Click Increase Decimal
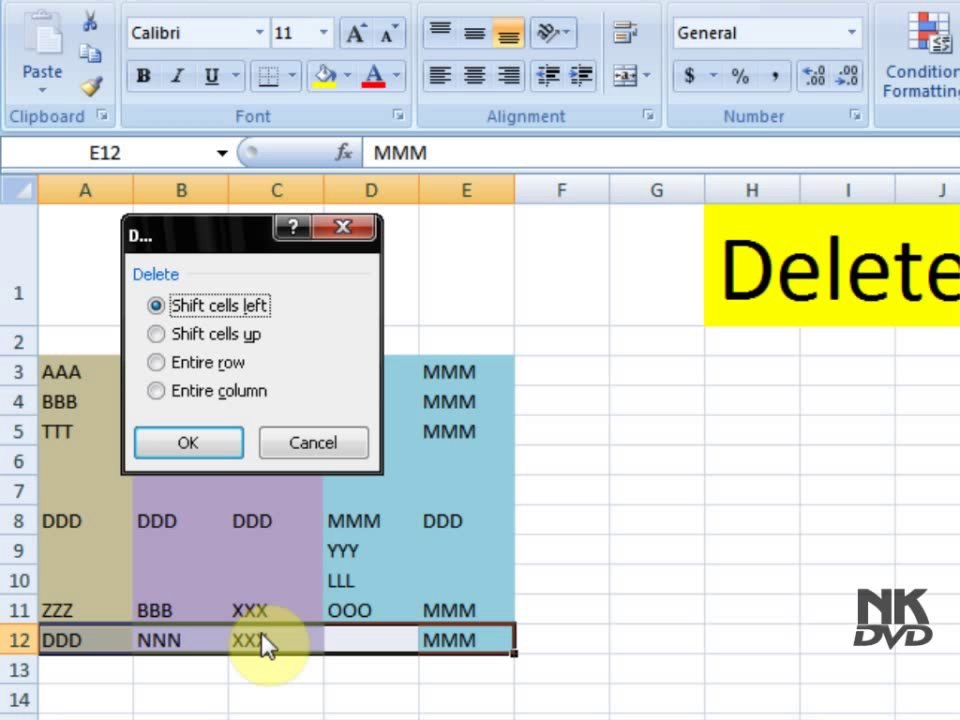Viewport: 960px width, 720px height. click(x=814, y=76)
